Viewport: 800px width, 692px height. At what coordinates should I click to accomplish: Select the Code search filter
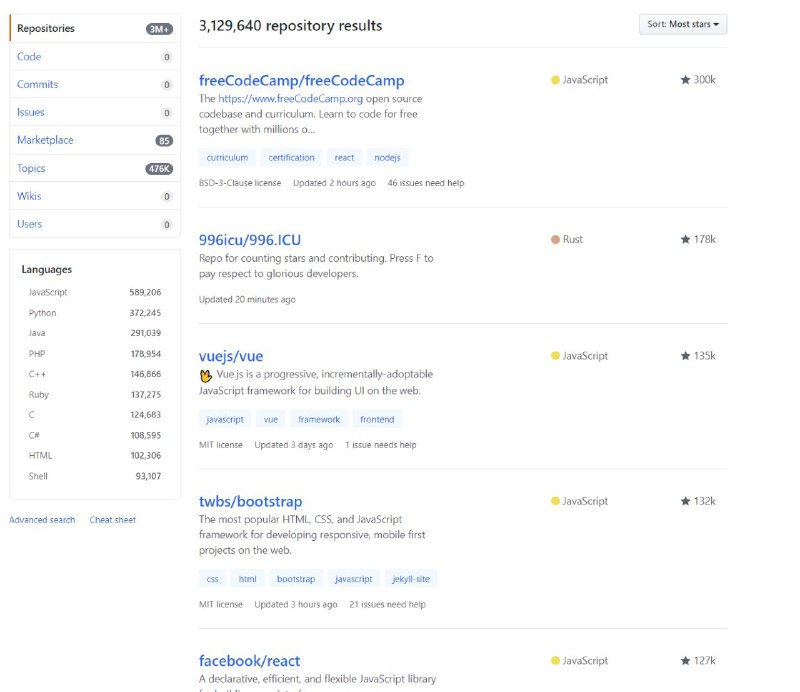29,56
